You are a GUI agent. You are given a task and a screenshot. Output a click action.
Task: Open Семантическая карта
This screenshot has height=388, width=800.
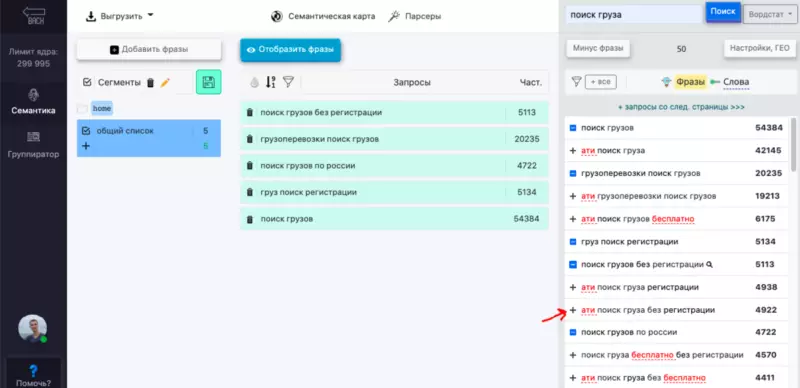(x=323, y=16)
